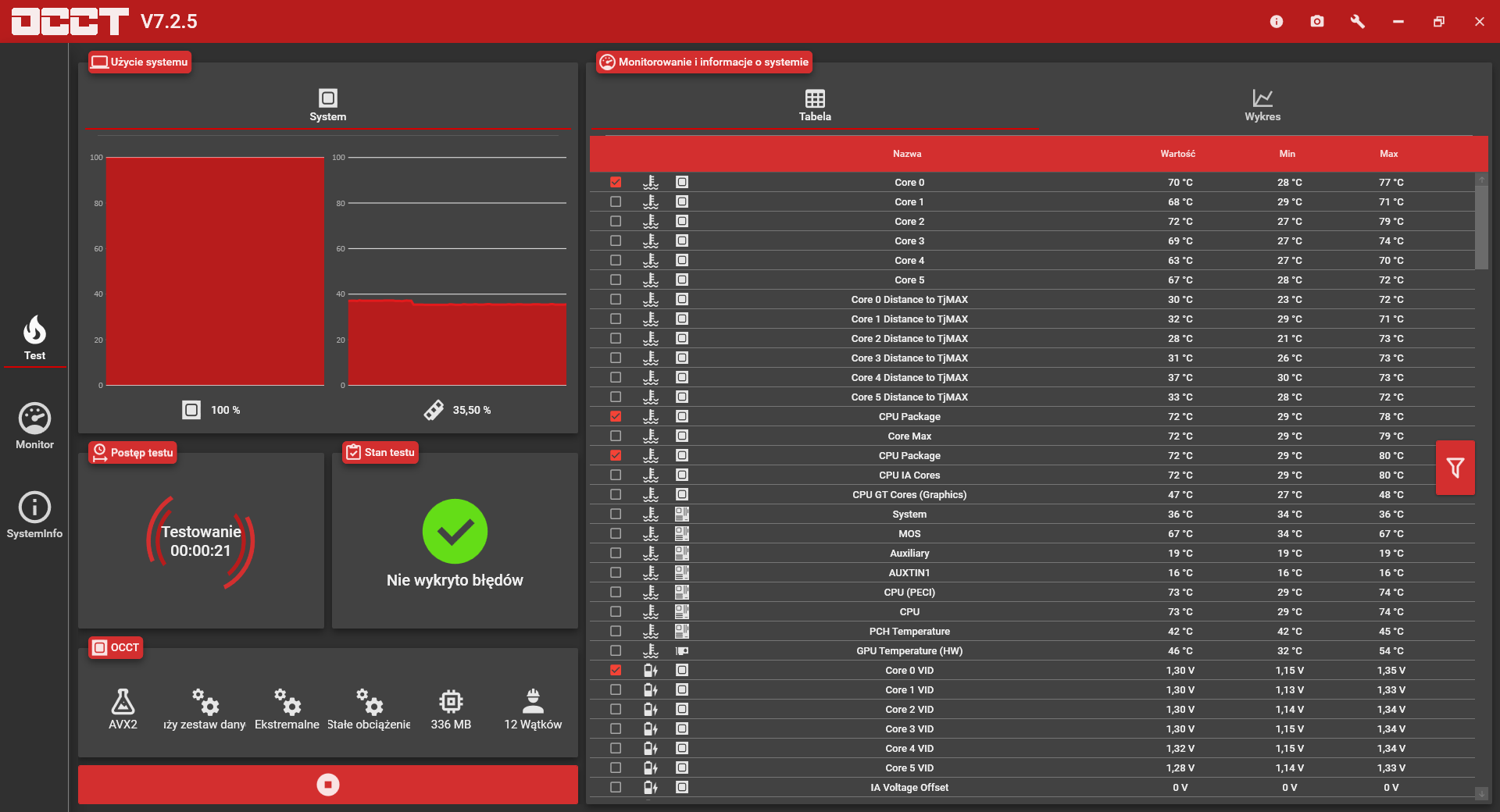Viewport: 1500px width, 812px height.
Task: Check the CPU GT Cores (Graphics) checkbox
Action: tap(616, 494)
